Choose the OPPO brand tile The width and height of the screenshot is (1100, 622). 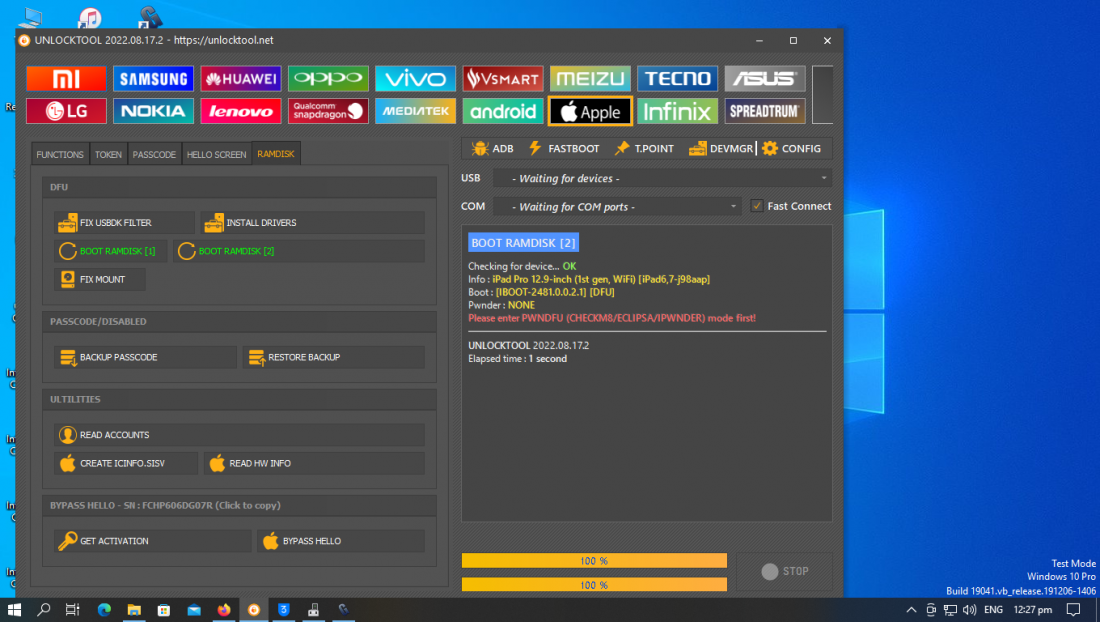tap(328, 79)
